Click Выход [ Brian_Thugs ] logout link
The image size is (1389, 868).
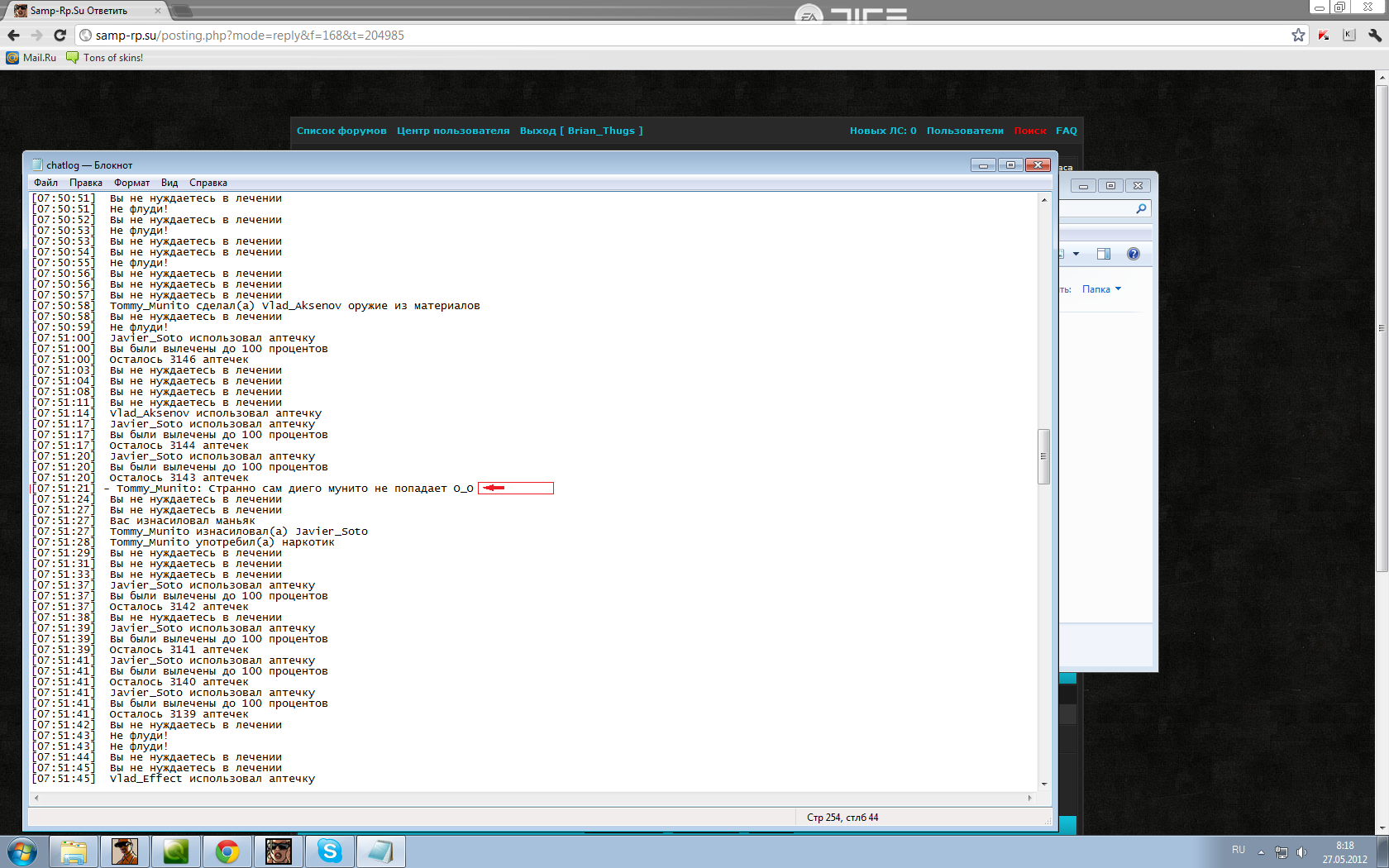coord(581,131)
